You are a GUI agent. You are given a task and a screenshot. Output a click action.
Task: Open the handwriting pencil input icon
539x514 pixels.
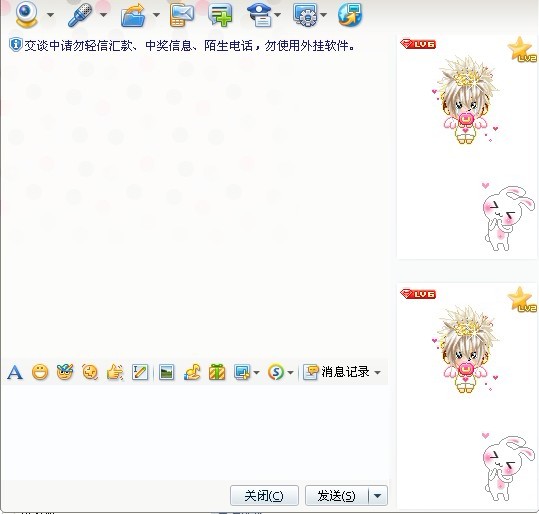tap(140, 372)
